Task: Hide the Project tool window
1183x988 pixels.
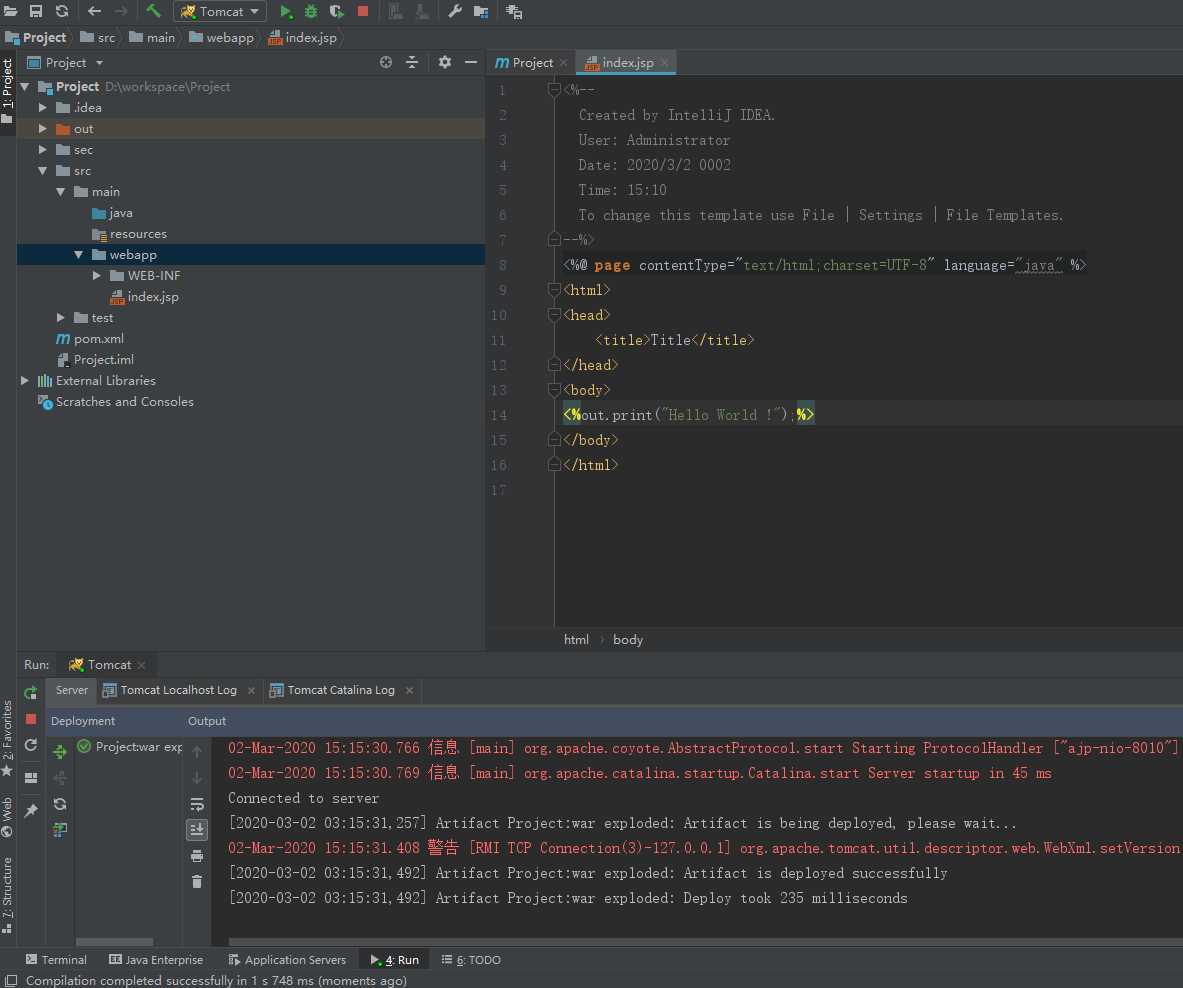Action: [x=471, y=63]
